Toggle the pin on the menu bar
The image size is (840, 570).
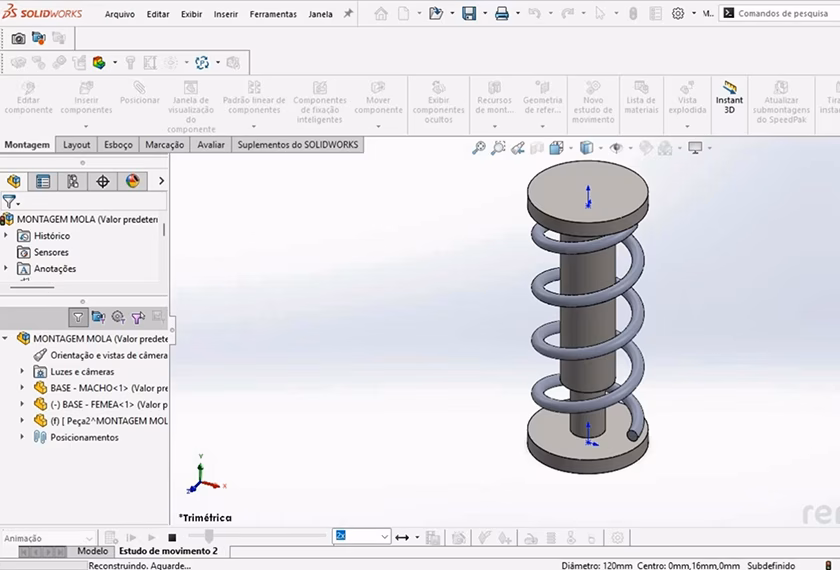[x=348, y=14]
